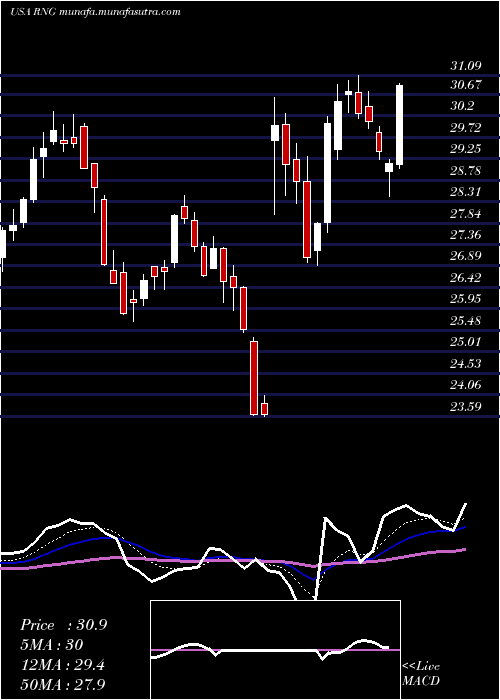Image resolution: width=500 pixels, height=700 pixels.
Task: Click the 27.36 price axis label
Action: click(x=466, y=235)
